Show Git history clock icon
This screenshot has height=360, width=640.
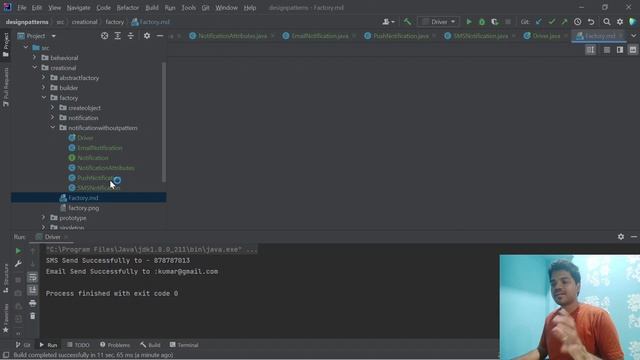click(578, 22)
